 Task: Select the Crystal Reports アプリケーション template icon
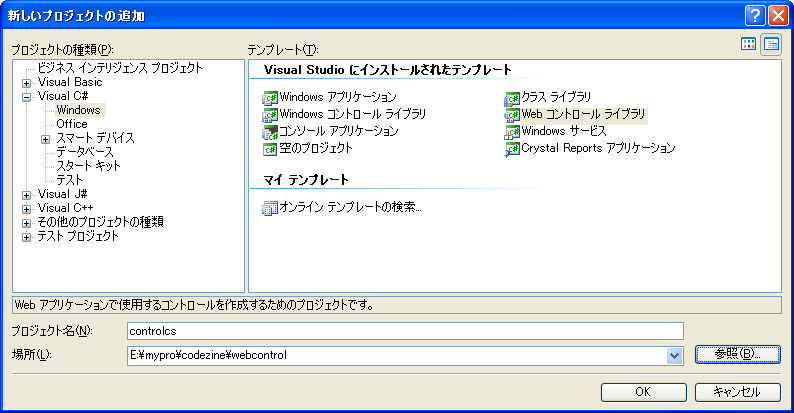click(512, 149)
